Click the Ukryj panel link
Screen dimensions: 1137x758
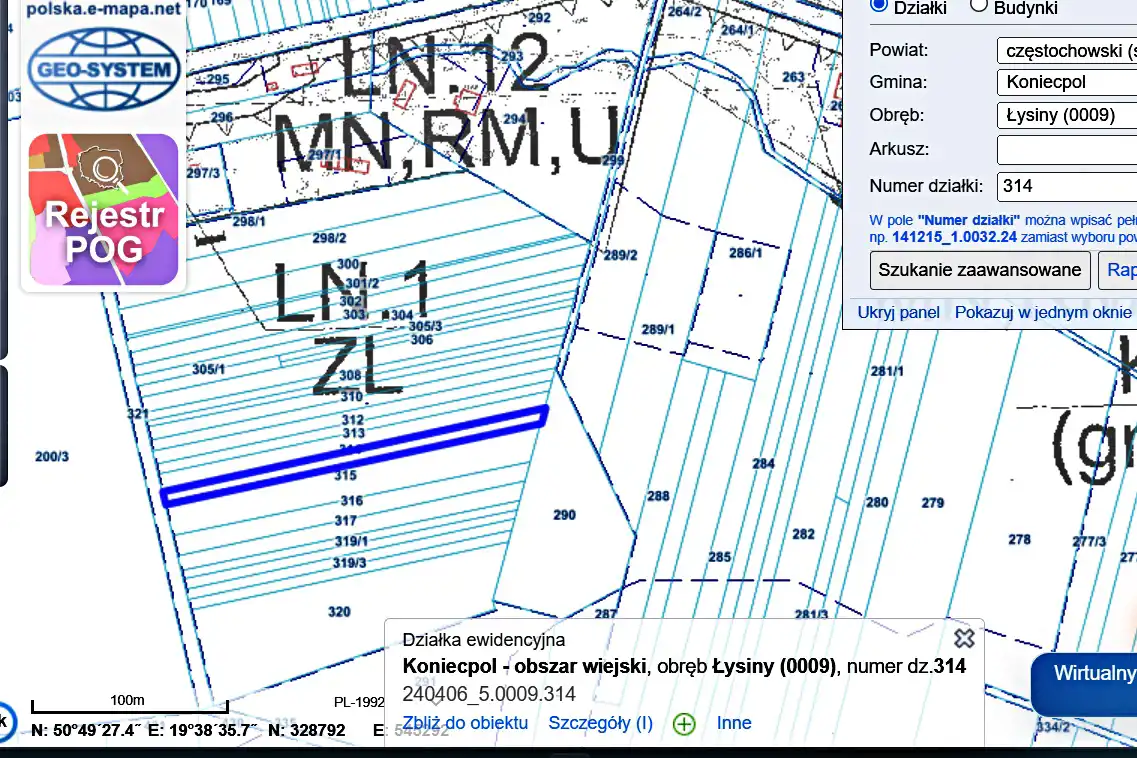(898, 312)
